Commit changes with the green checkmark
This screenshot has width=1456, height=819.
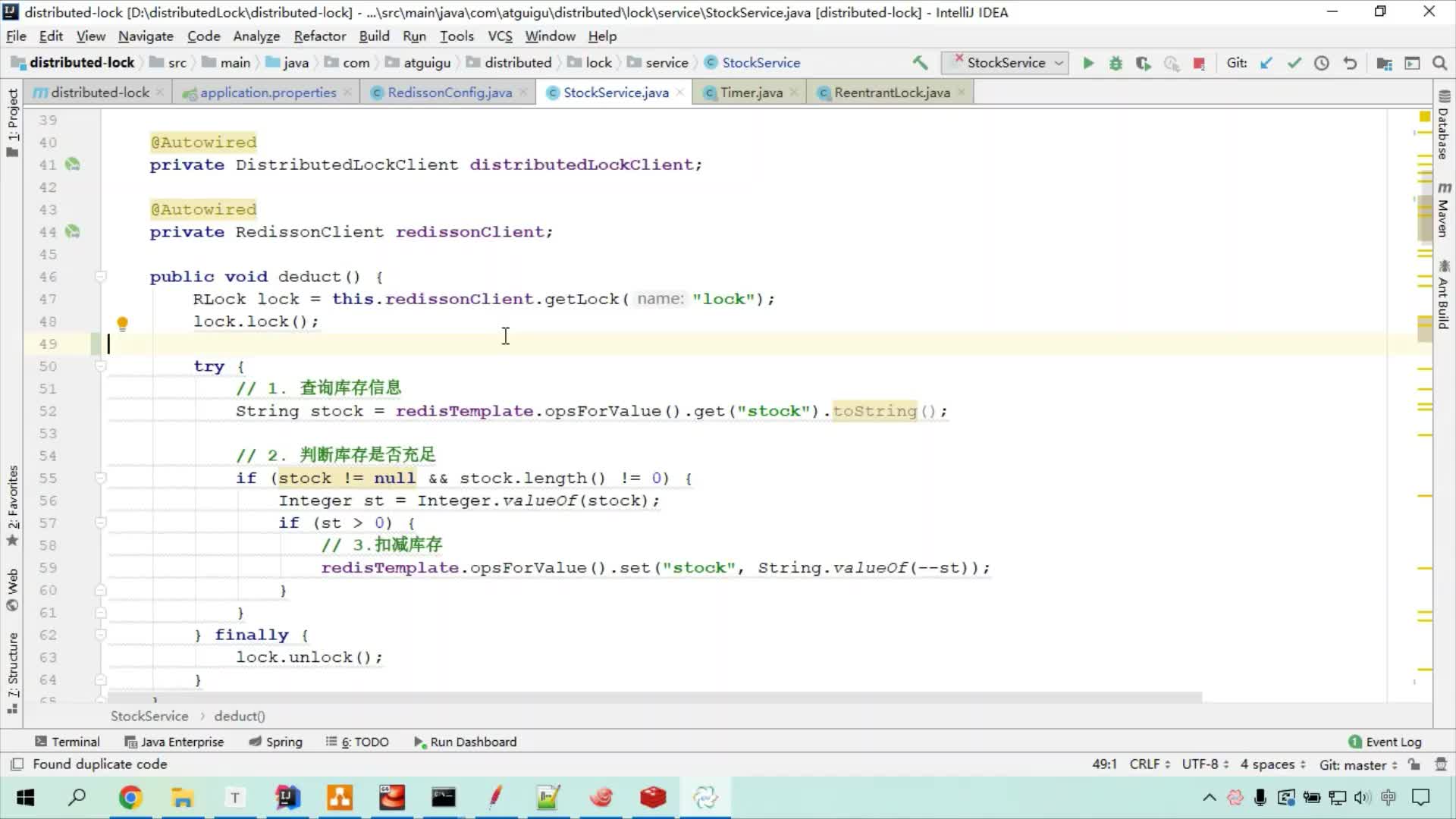pyautogui.click(x=1294, y=63)
